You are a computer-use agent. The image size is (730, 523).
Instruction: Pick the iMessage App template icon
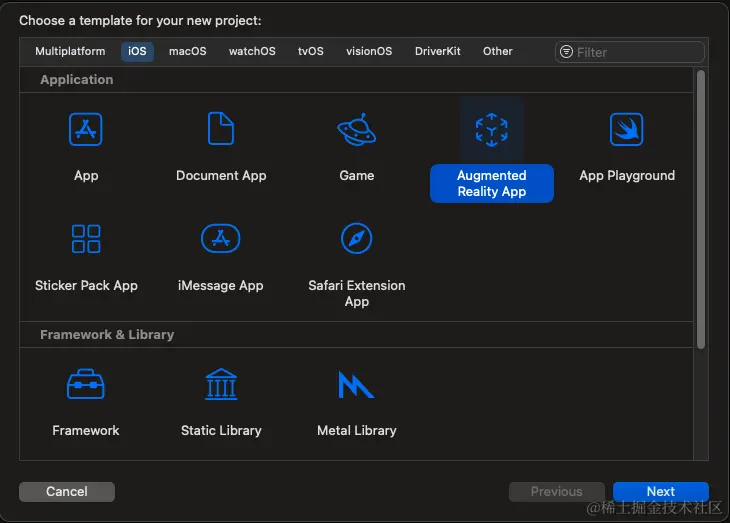(x=221, y=238)
